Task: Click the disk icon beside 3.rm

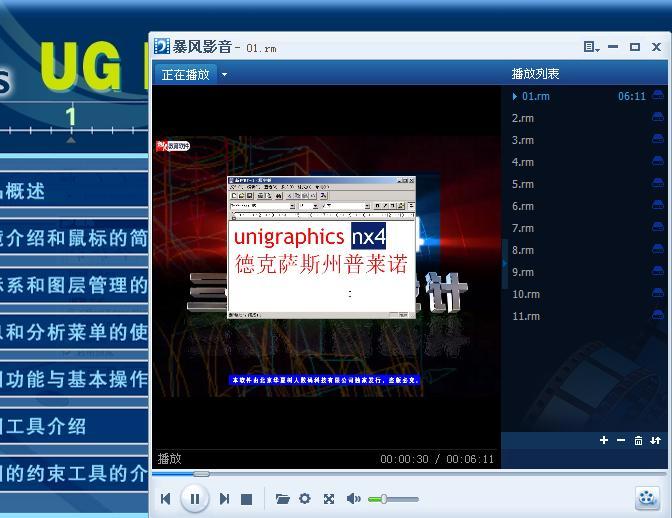Action: (x=658, y=138)
